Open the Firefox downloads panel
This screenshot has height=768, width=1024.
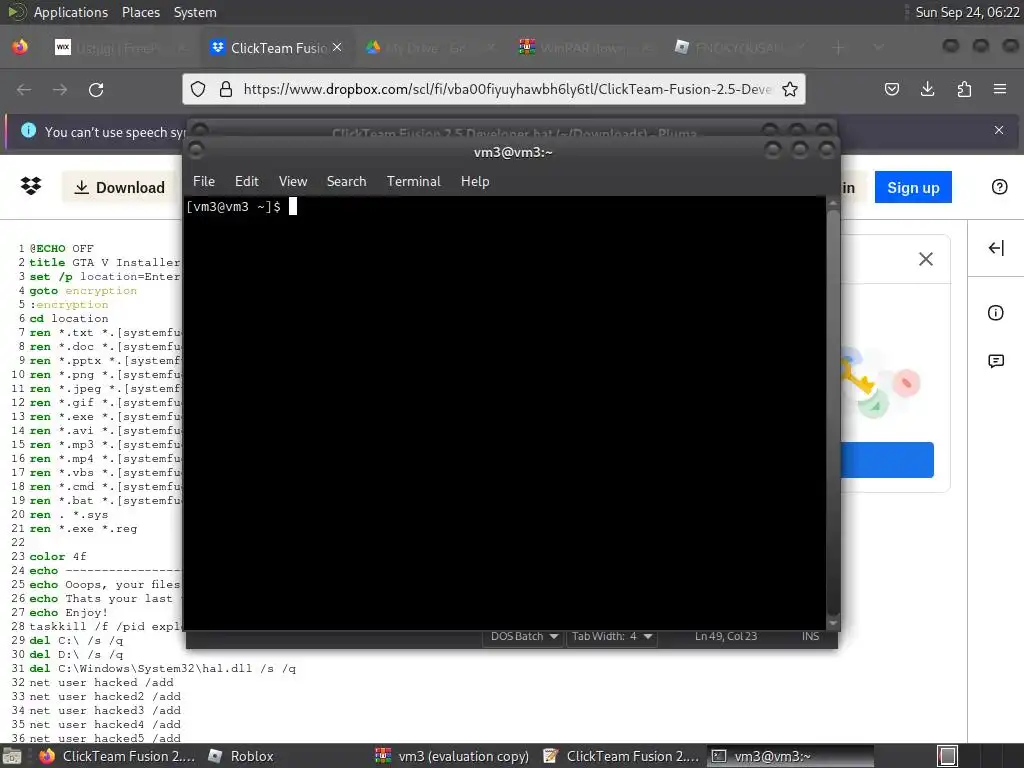click(x=927, y=89)
